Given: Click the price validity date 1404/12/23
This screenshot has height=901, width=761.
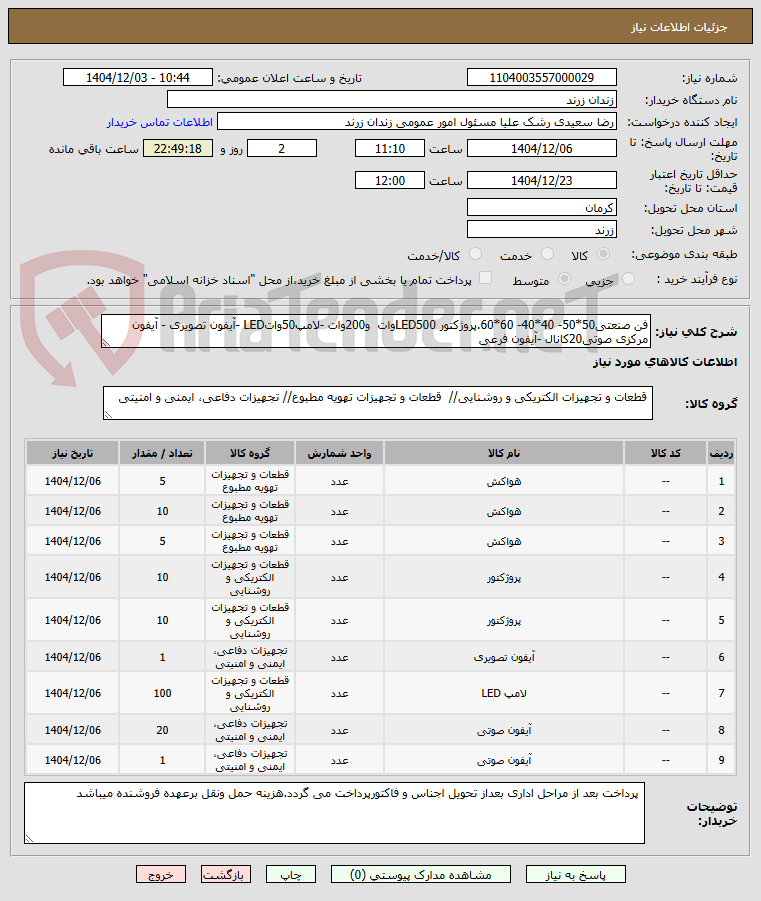Looking at the screenshot, I should [542, 180].
